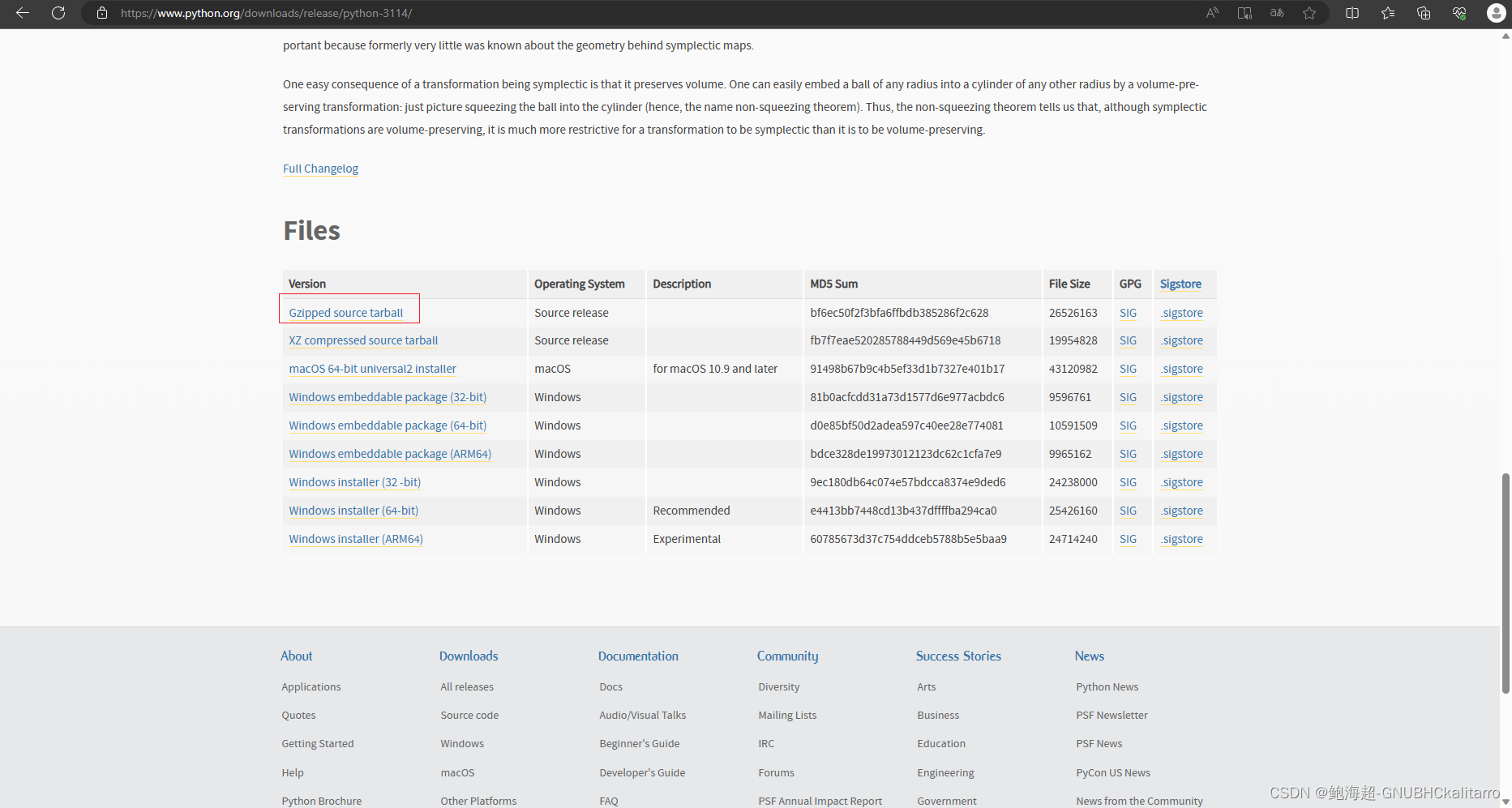View site security lock information
Image resolution: width=1512 pixels, height=808 pixels.
(102, 13)
